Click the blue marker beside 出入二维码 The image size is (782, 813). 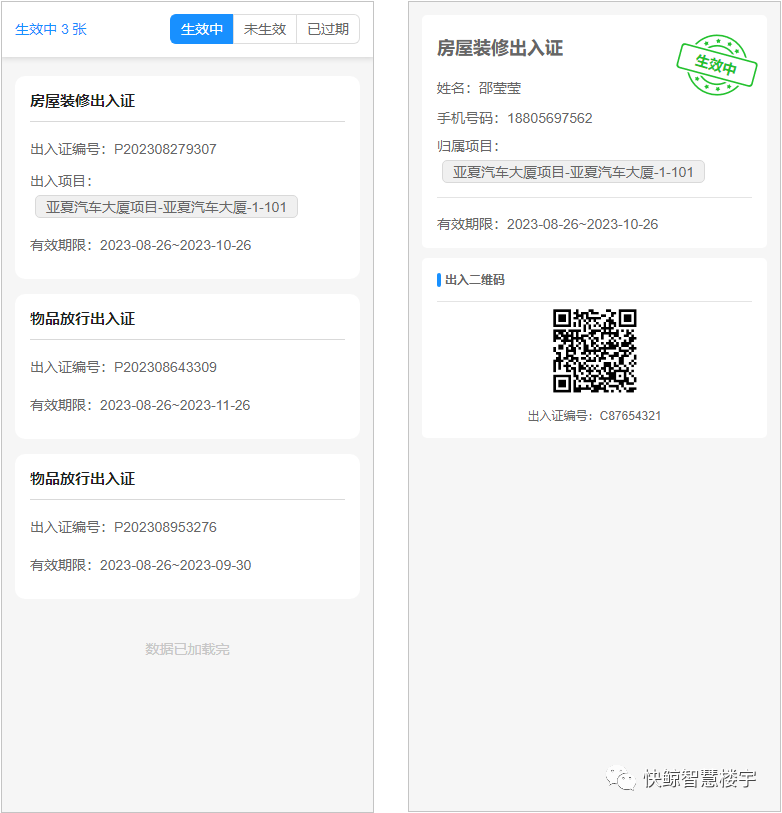point(439,280)
